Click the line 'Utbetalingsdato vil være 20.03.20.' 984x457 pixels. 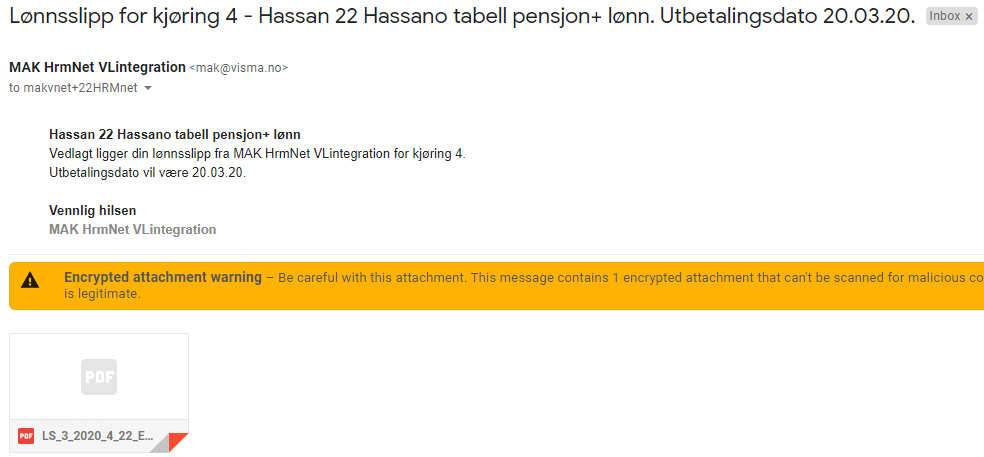pyautogui.click(x=147, y=173)
